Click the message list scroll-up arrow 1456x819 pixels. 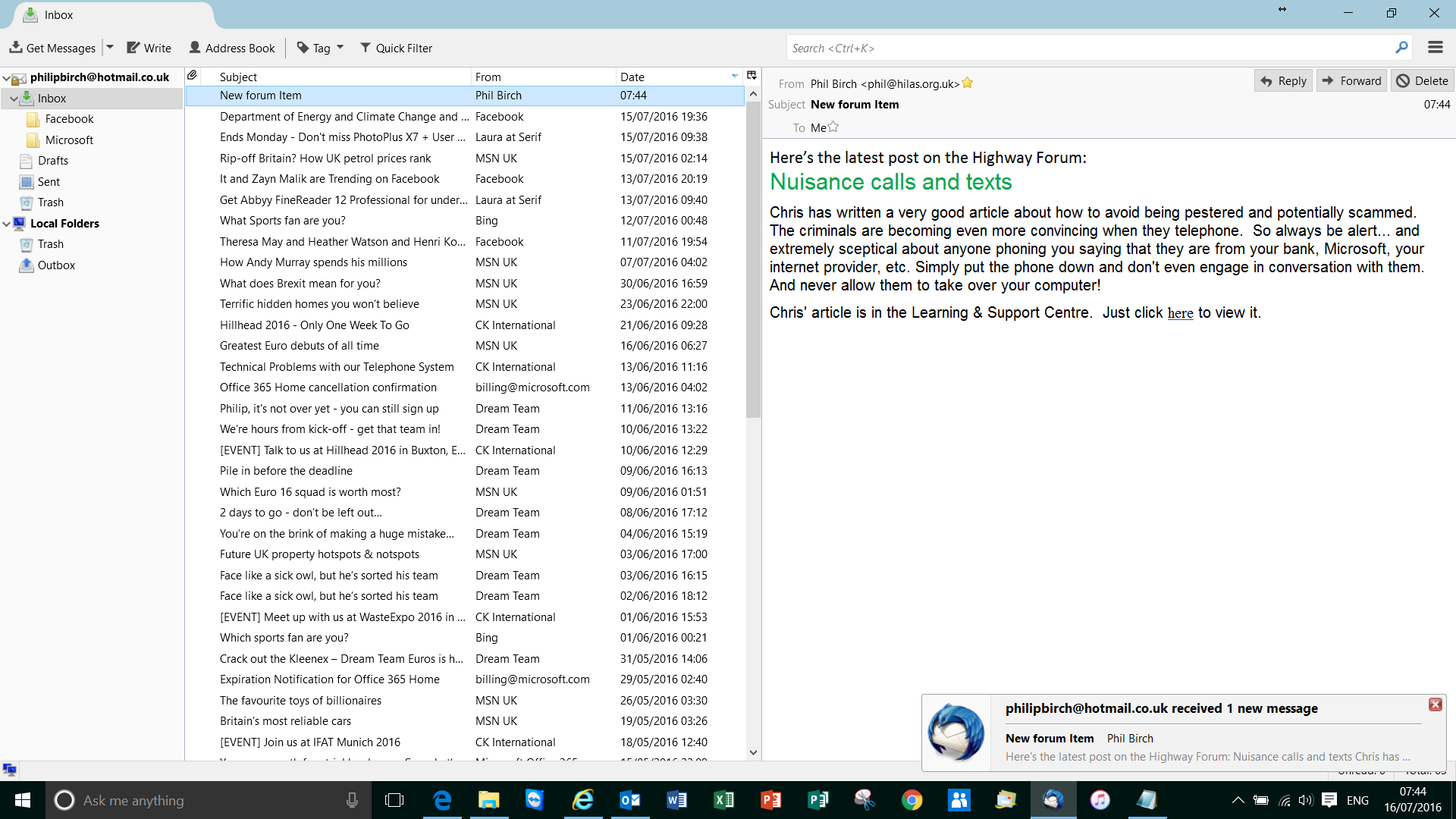(x=753, y=94)
